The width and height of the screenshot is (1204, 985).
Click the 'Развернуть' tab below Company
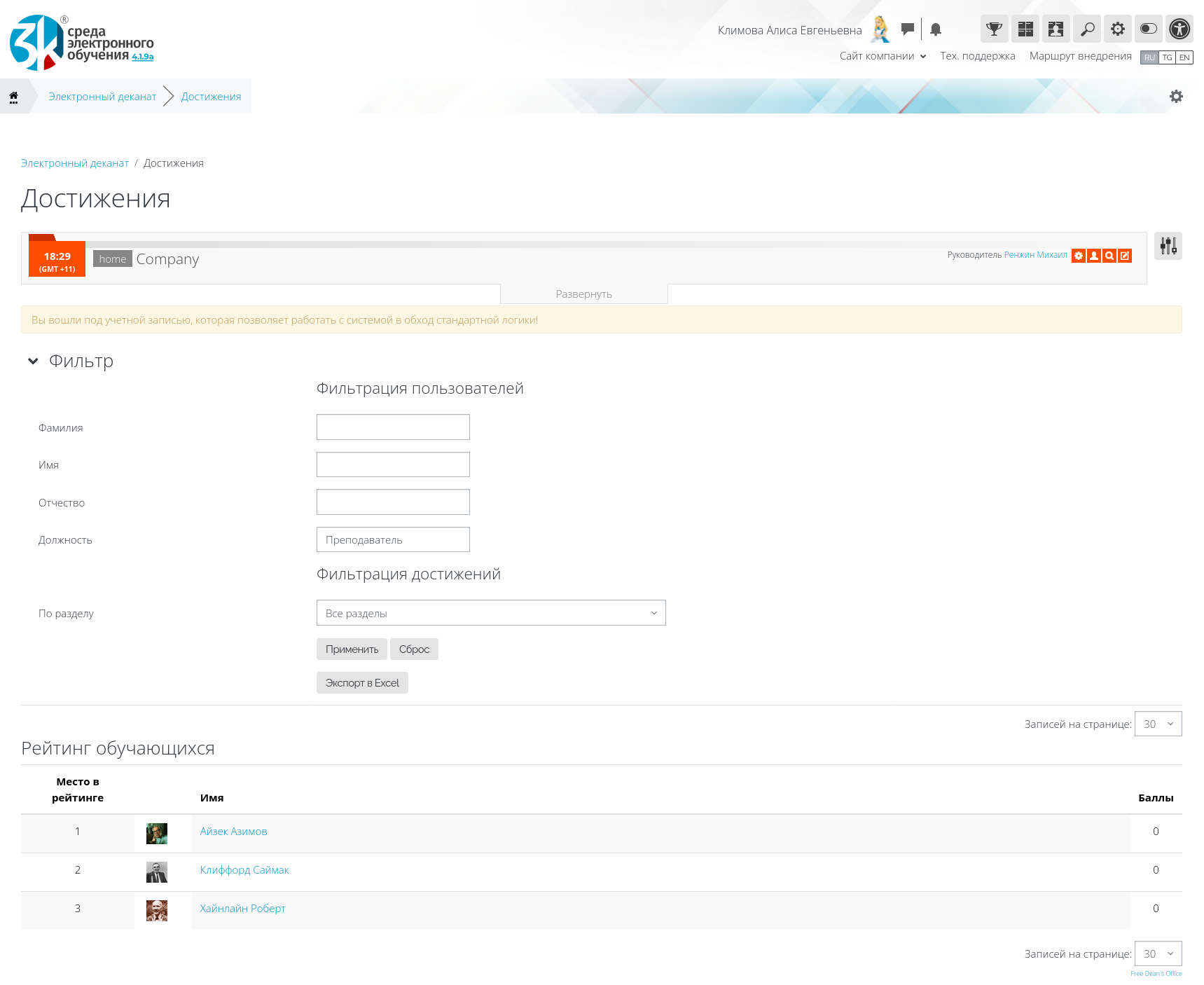pyautogui.click(x=583, y=294)
